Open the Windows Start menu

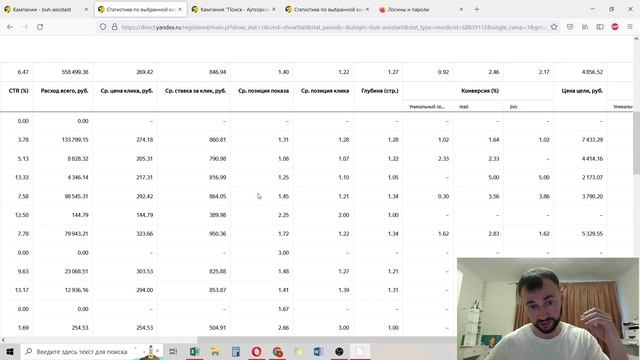pyautogui.click(x=10, y=351)
